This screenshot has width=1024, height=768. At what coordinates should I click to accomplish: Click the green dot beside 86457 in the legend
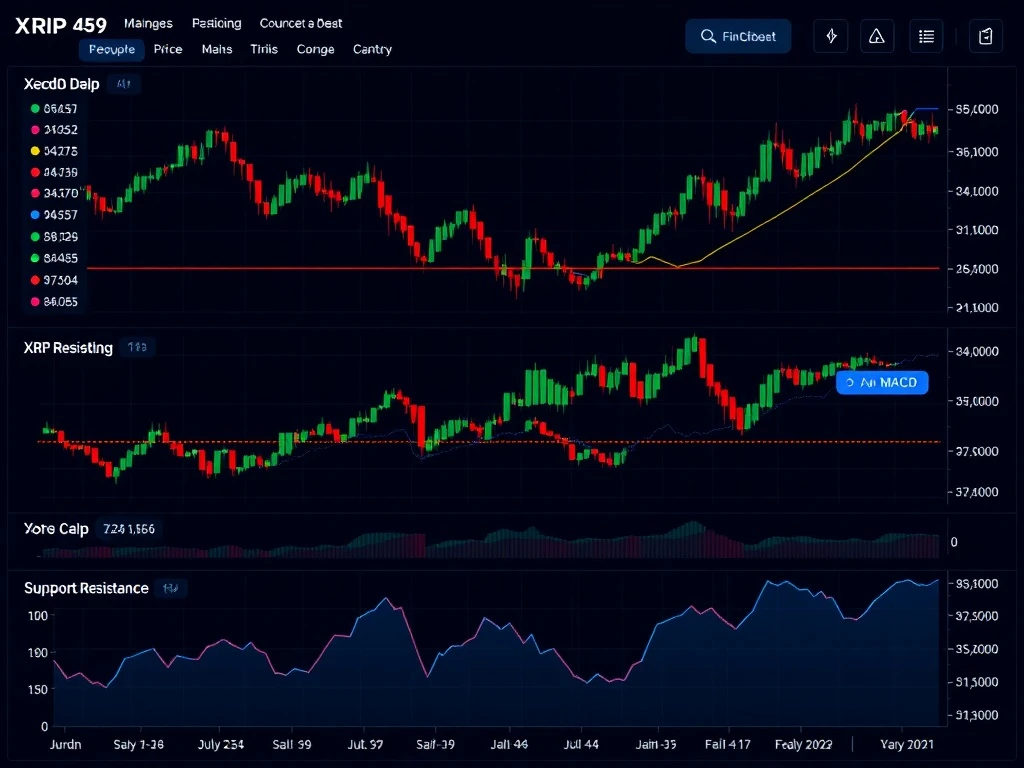click(x=35, y=108)
